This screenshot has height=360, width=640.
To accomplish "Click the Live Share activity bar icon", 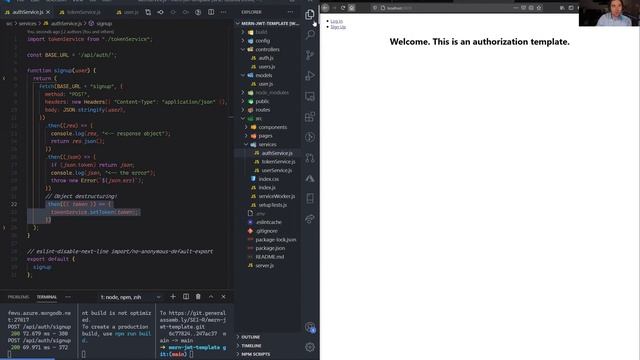I will click(310, 219).
